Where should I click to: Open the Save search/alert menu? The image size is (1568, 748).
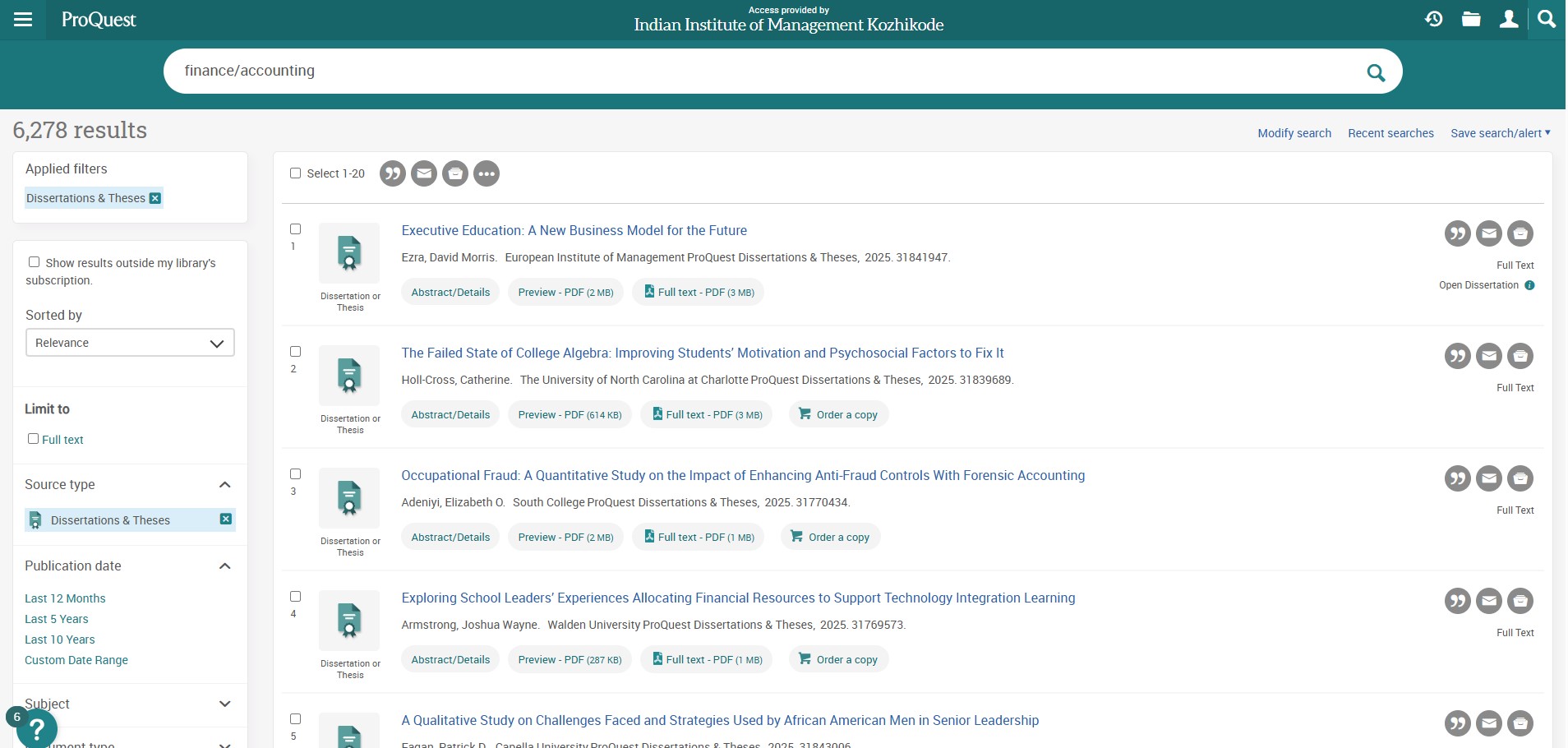(x=1500, y=133)
